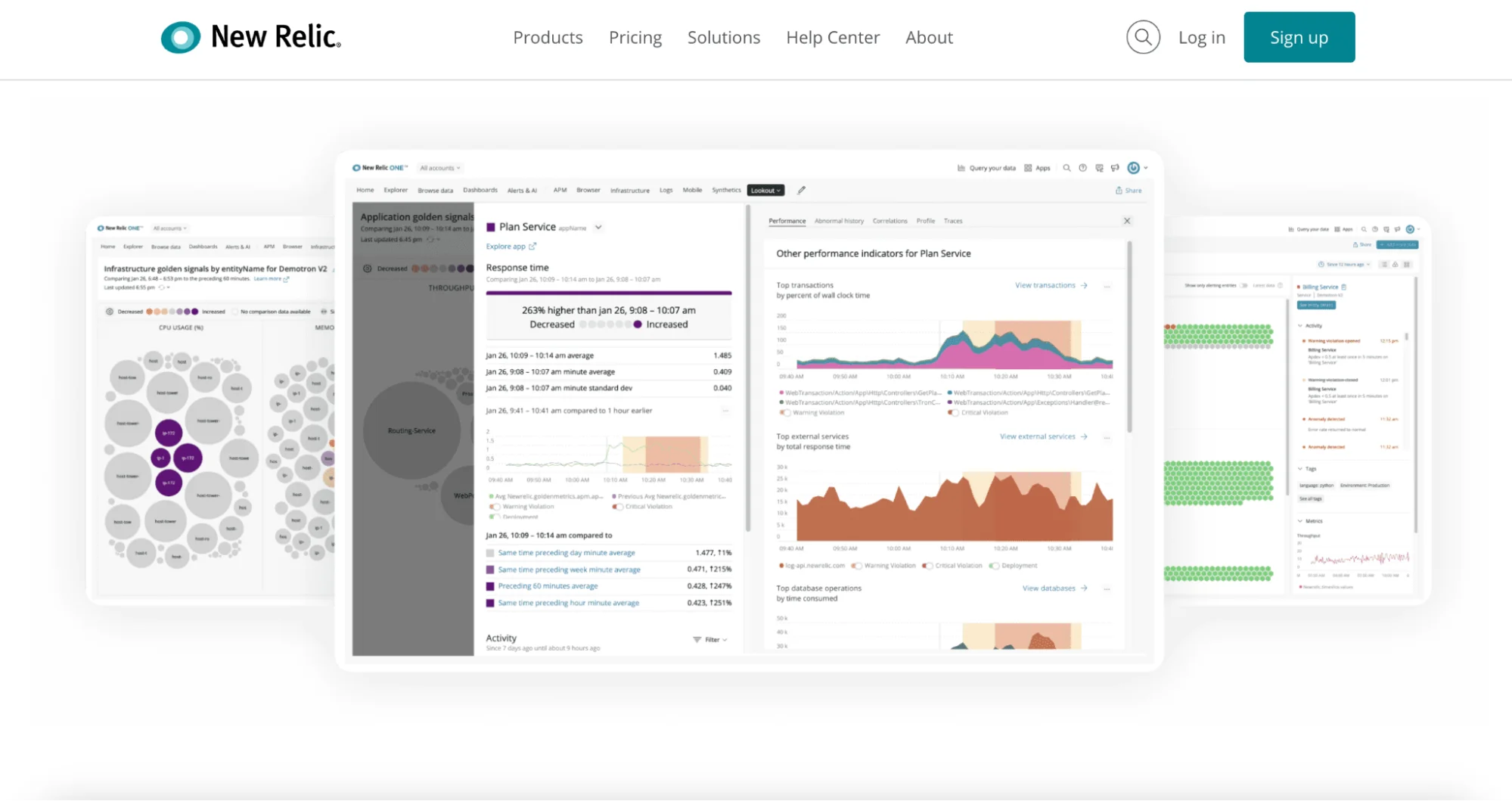Click the clock icon beside Since 12 hours ago

1321,265
